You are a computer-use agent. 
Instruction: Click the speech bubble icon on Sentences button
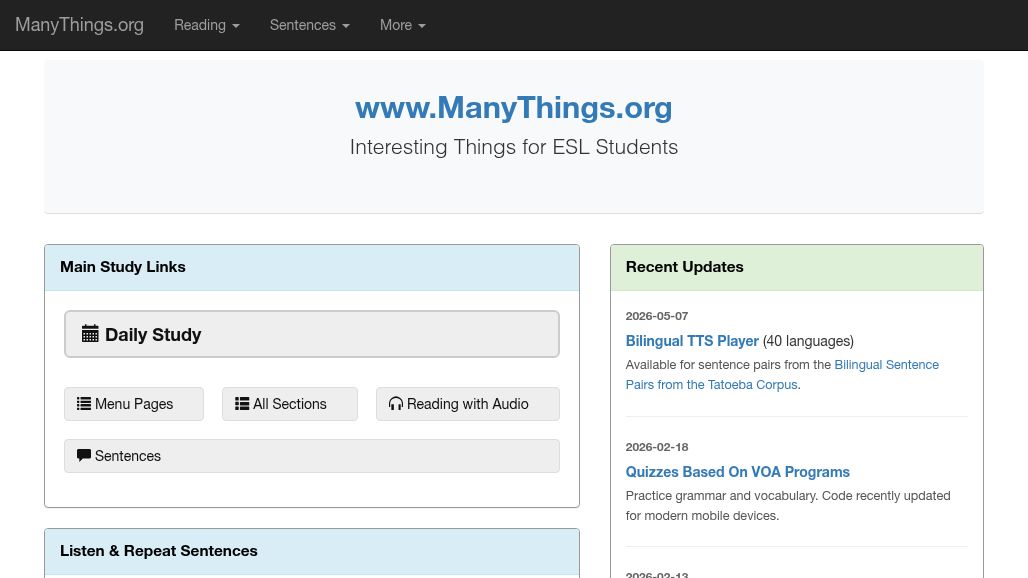tap(84, 455)
